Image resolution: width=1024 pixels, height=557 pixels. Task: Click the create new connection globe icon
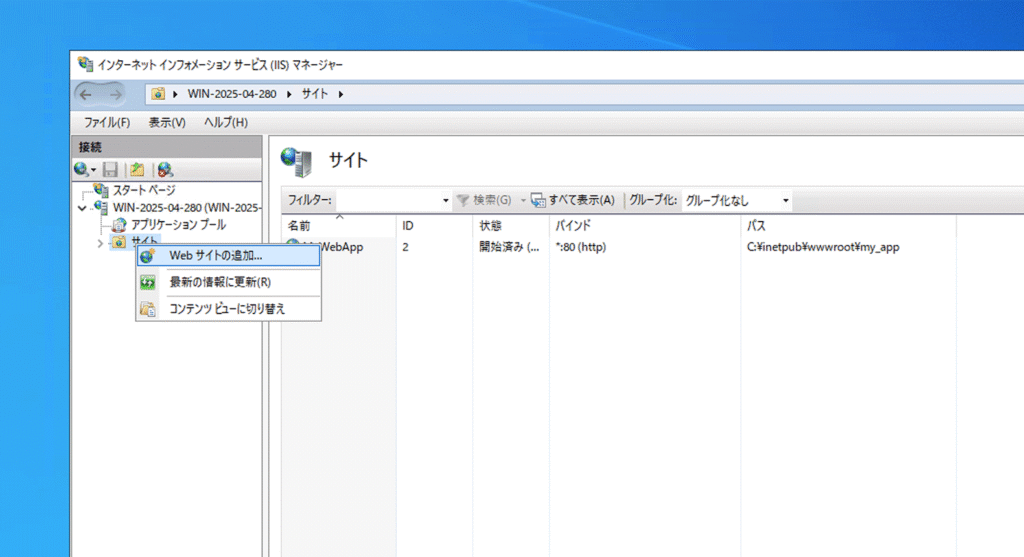click(x=81, y=170)
